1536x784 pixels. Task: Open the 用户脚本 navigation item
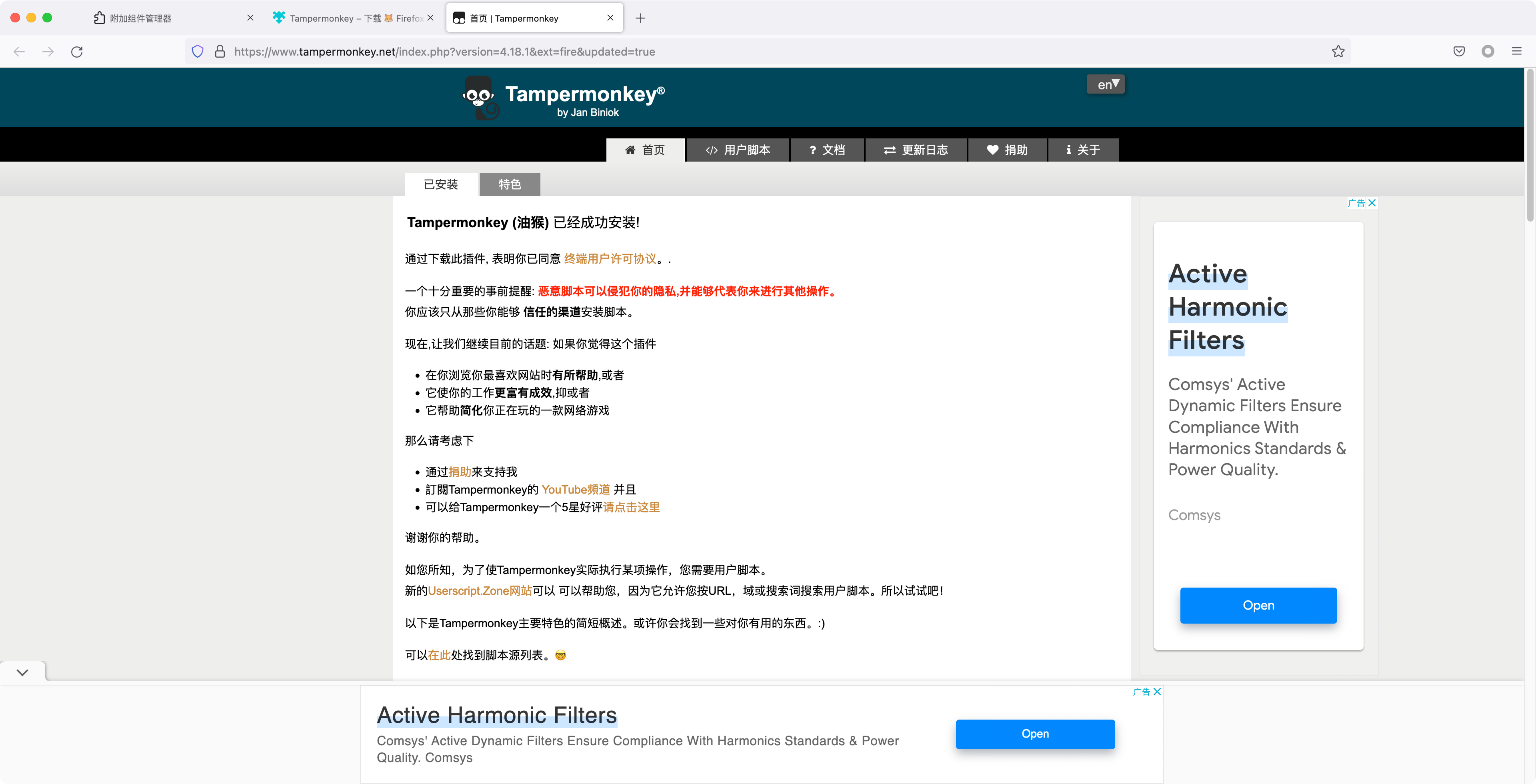click(x=738, y=150)
